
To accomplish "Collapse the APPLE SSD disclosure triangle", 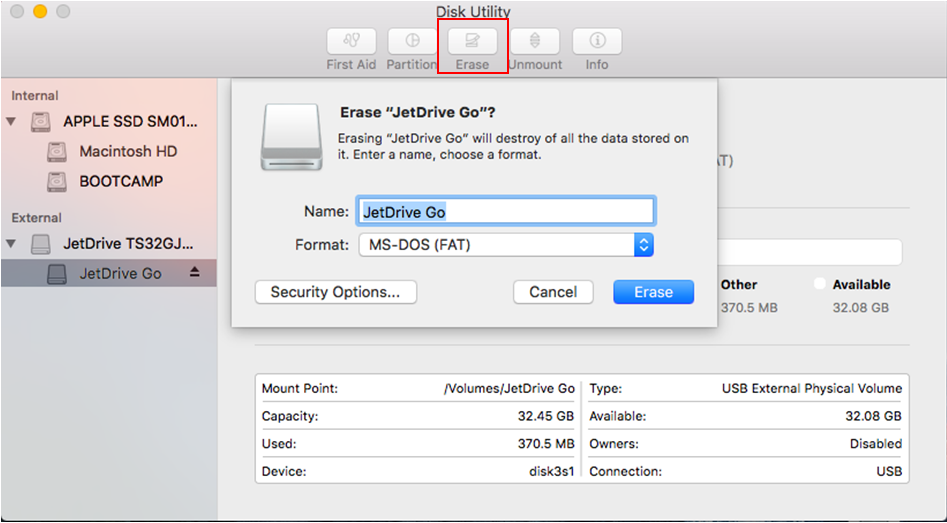I will (x=11, y=121).
